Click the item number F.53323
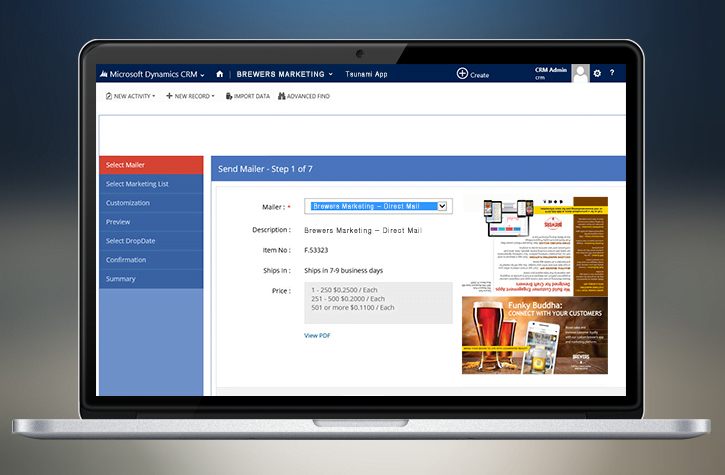Viewport: 725px width, 475px height. tap(316, 250)
